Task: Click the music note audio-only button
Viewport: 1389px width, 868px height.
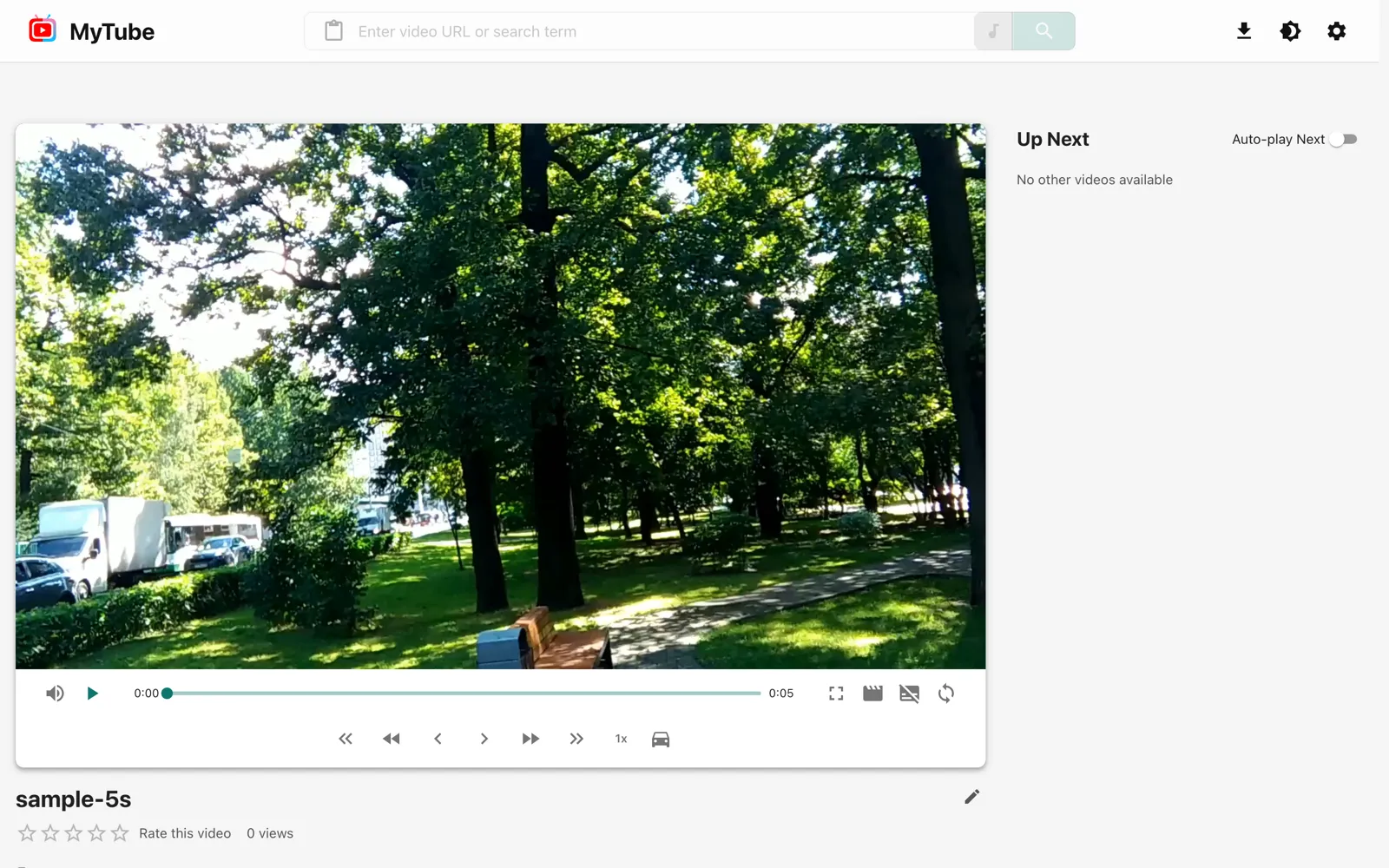Action: click(993, 31)
